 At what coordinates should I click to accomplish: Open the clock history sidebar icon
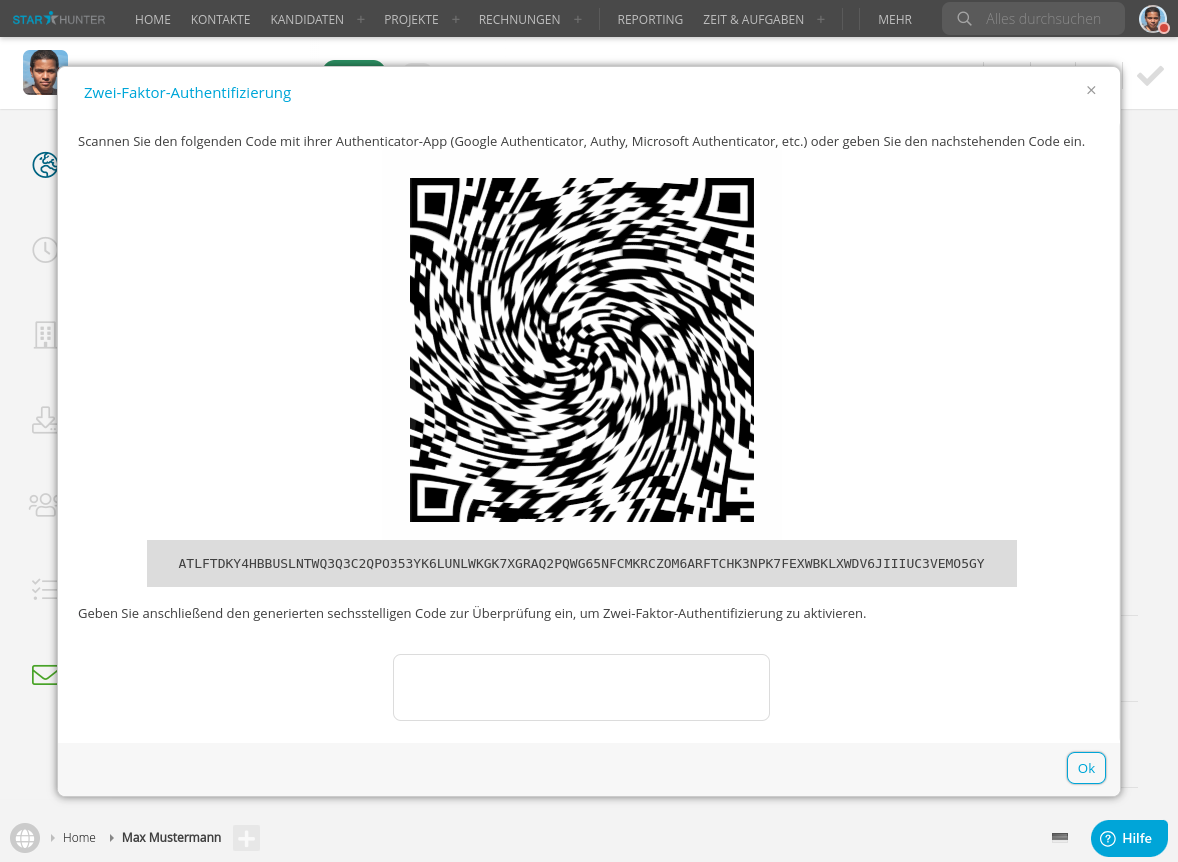(x=45, y=250)
